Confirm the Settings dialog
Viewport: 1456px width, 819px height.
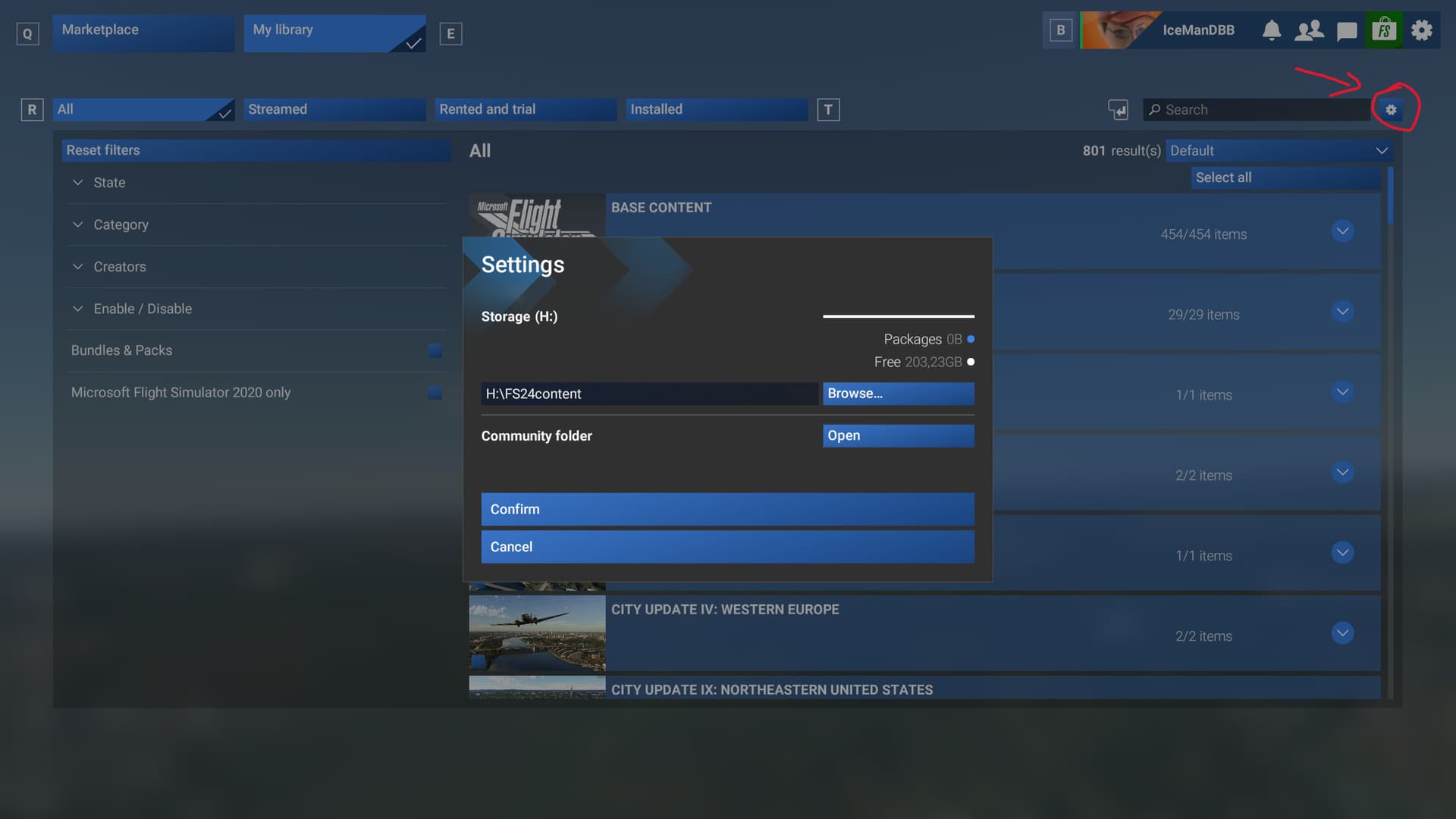click(728, 510)
